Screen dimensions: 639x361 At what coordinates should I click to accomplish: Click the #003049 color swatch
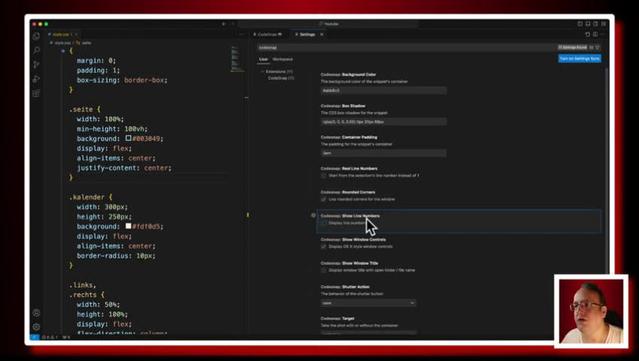pos(128,139)
